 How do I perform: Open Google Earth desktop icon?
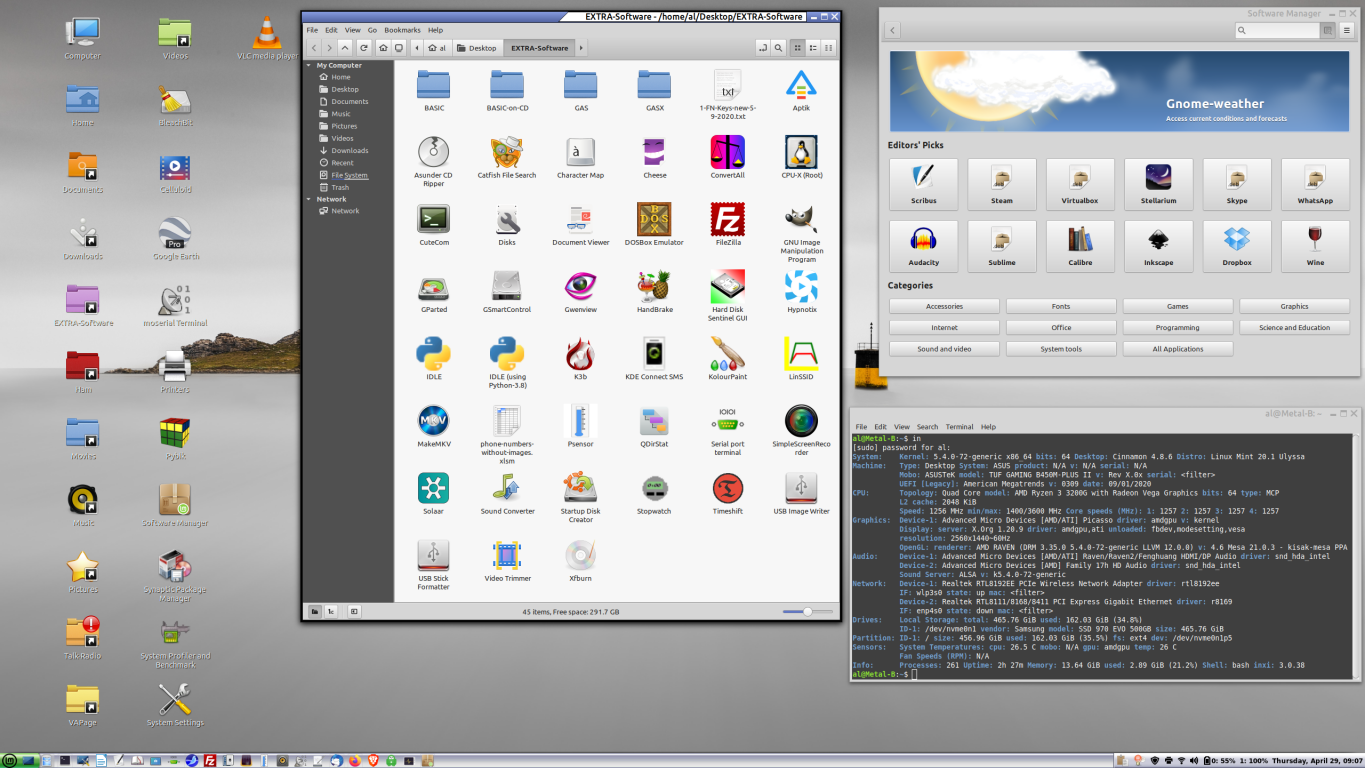pos(175,233)
